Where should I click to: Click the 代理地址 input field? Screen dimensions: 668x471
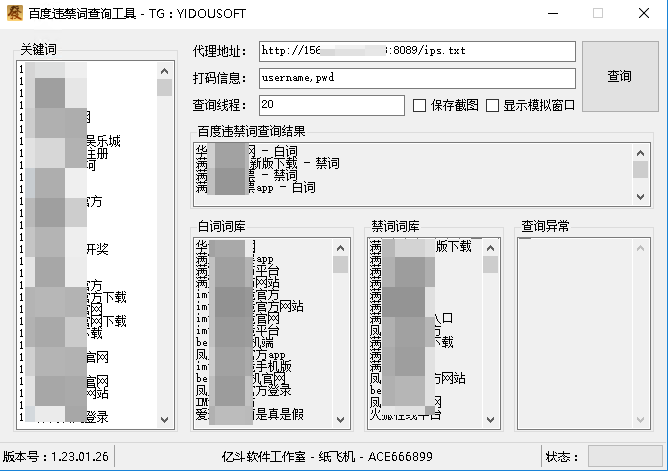point(417,51)
